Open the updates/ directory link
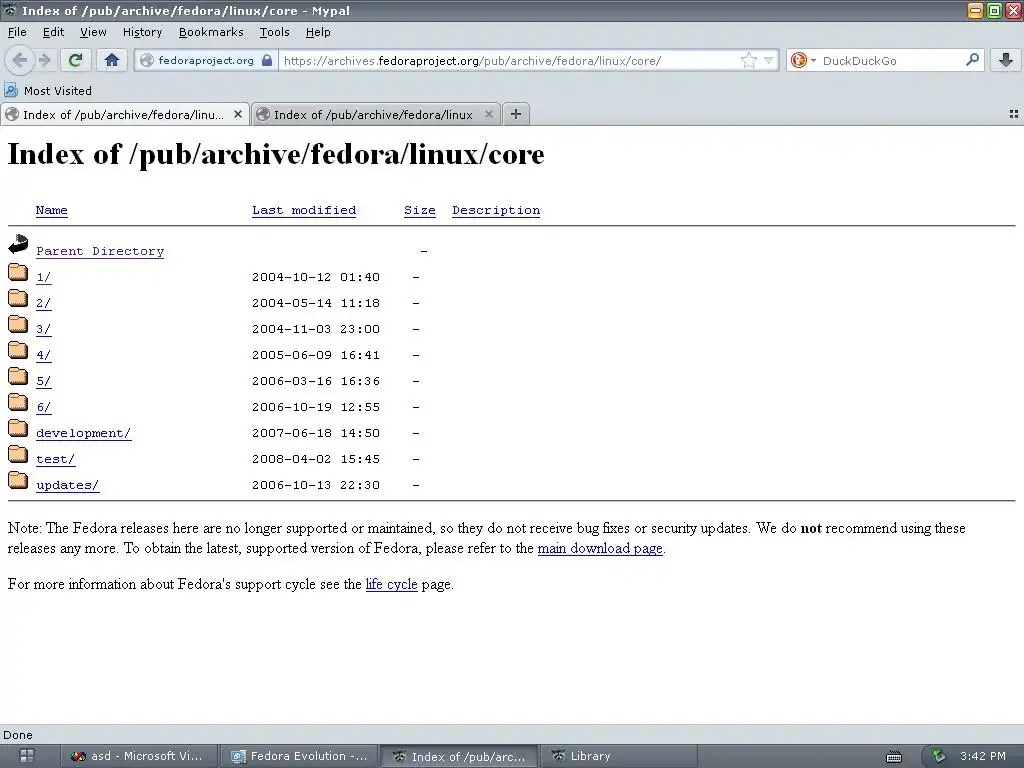Image resolution: width=1024 pixels, height=768 pixels. click(68, 485)
